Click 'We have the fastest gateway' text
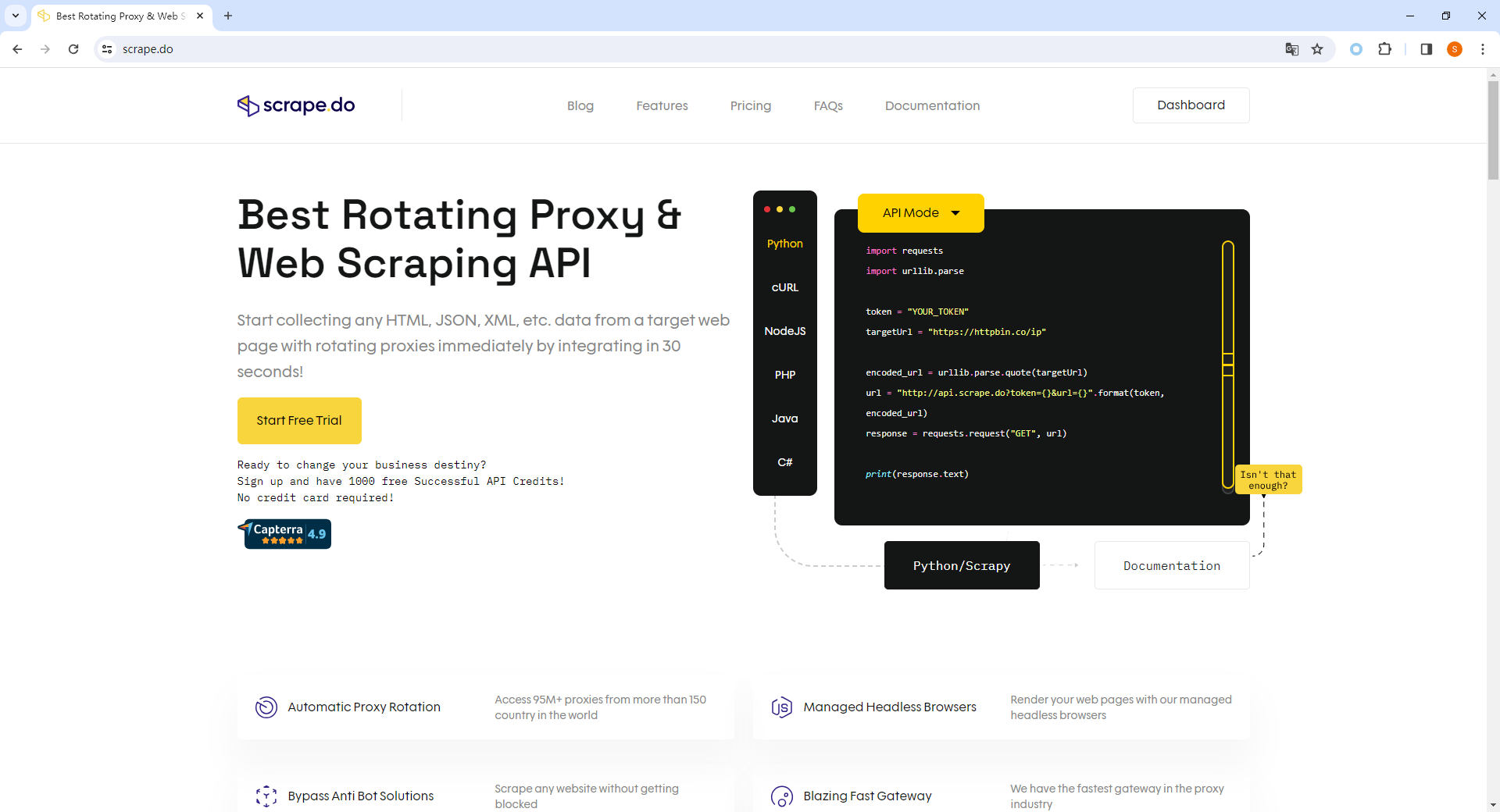Viewport: 1500px width, 812px height. (x=1117, y=796)
